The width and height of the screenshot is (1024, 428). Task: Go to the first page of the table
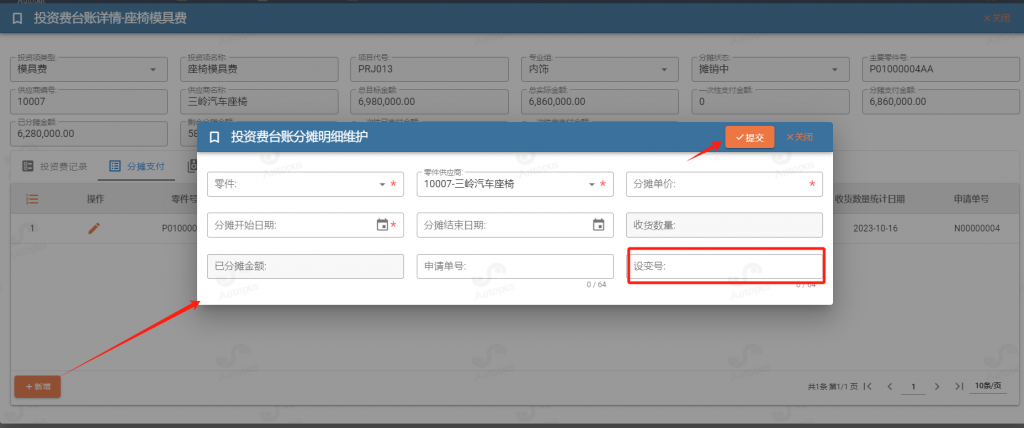tap(868, 387)
